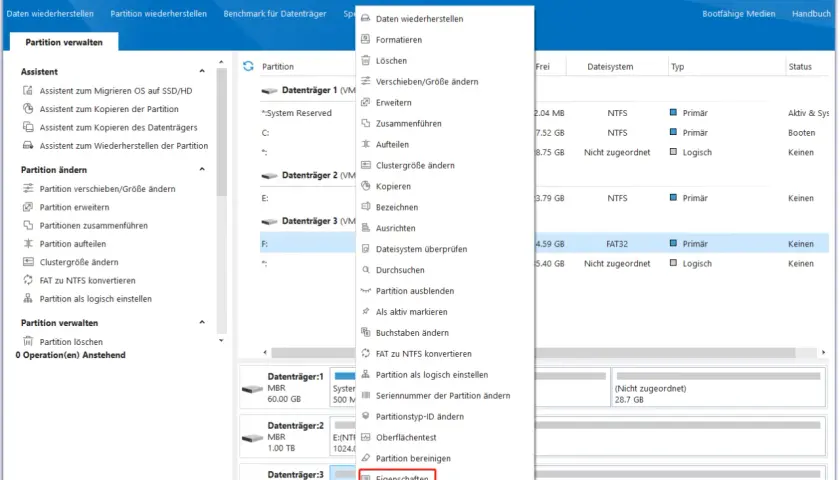840x480 pixels.
Task: Click the Verschieben/Größe ändern menu icon
Action: [x=365, y=81]
